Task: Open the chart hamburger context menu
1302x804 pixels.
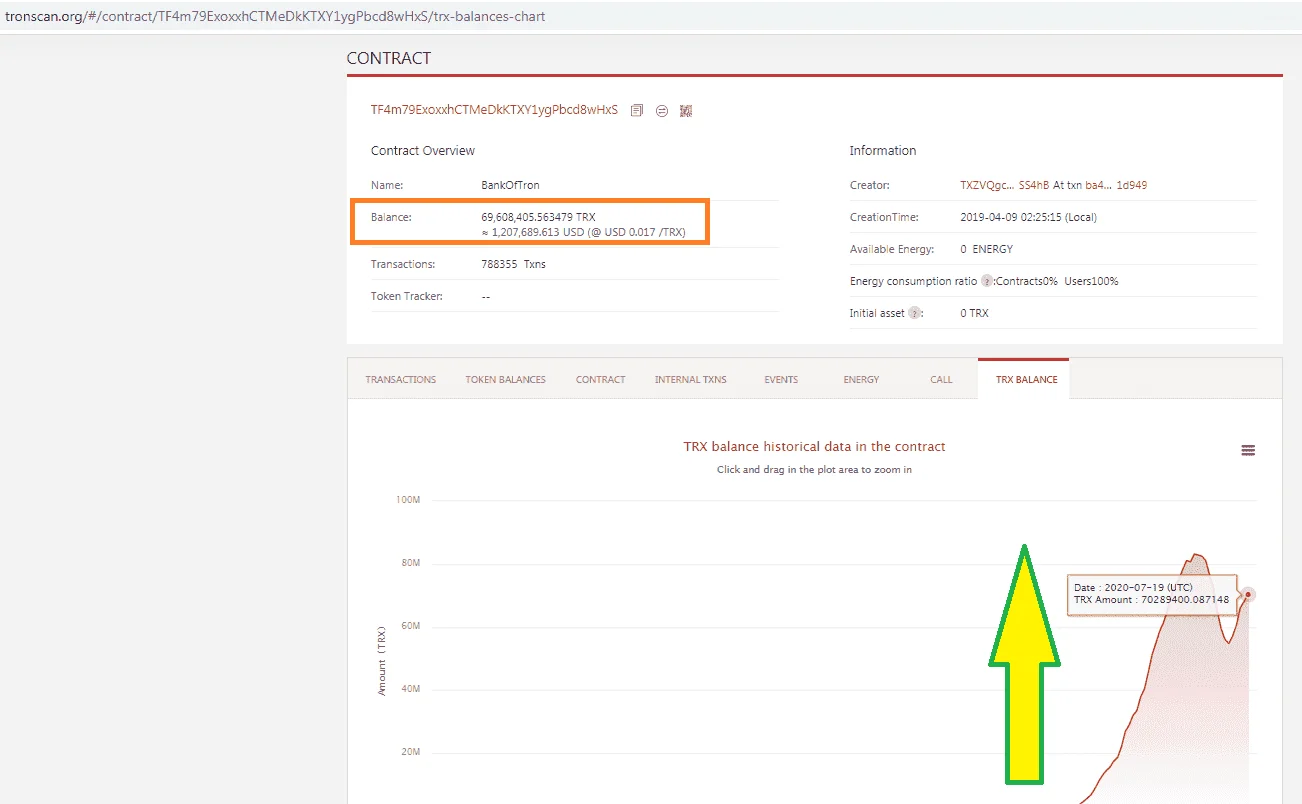Action: (x=1248, y=450)
